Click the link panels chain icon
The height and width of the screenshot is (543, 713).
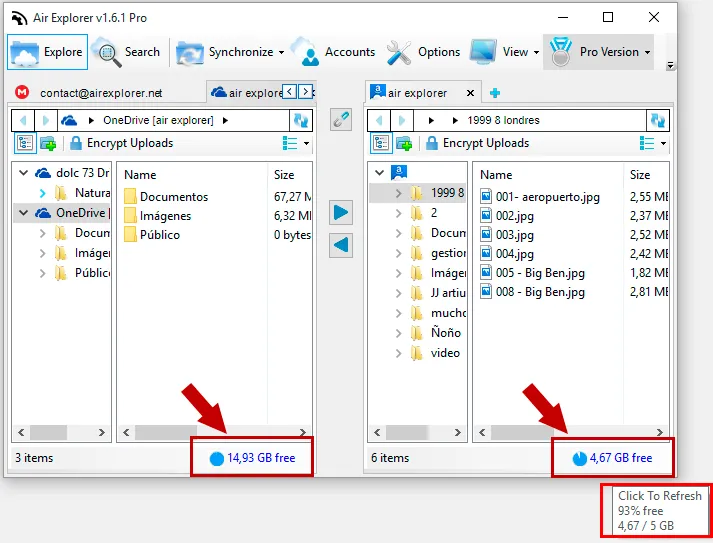point(341,120)
